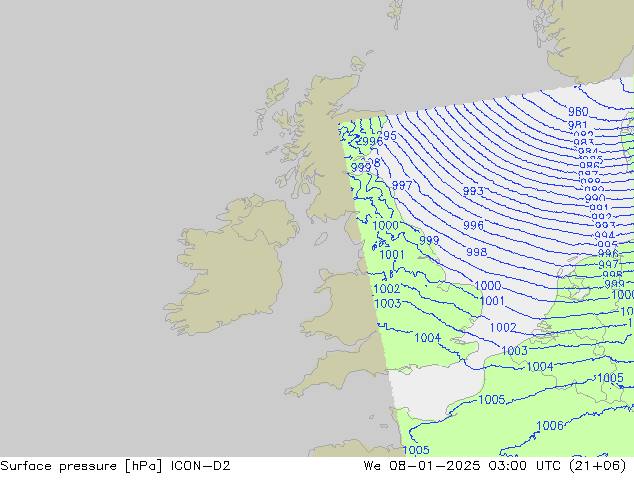The width and height of the screenshot is (634, 490).
Task: Click the '1003' isobar label over Wales border
Action: tap(388, 303)
